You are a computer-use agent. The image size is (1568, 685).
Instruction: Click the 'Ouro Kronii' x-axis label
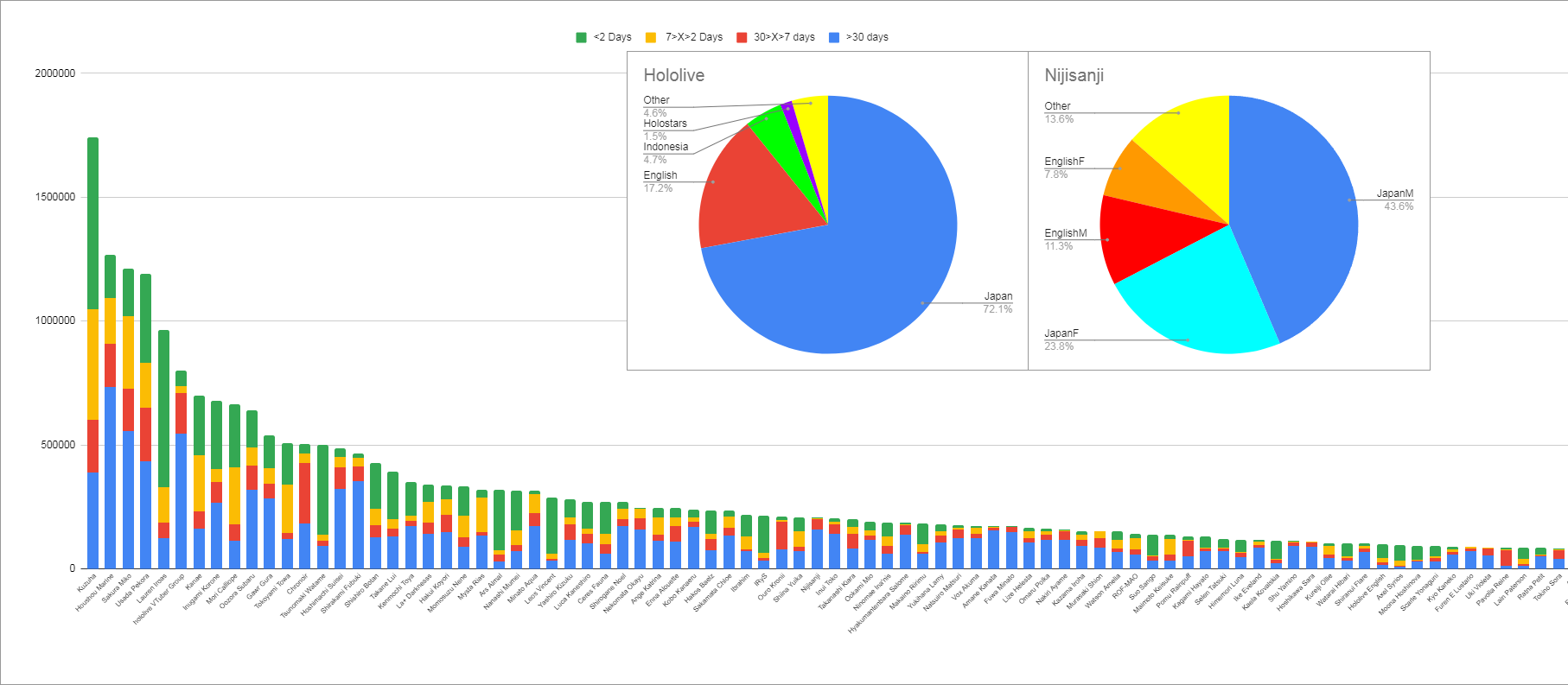[771, 587]
